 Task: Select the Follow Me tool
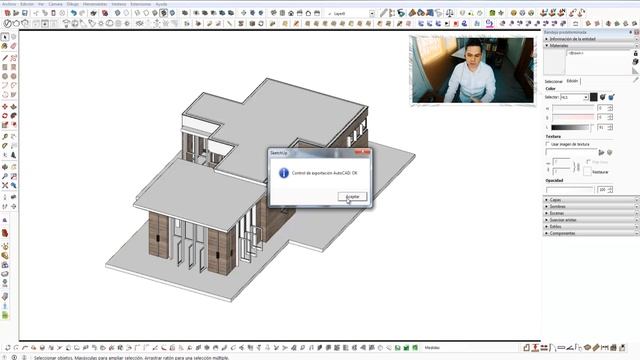pos(13,116)
